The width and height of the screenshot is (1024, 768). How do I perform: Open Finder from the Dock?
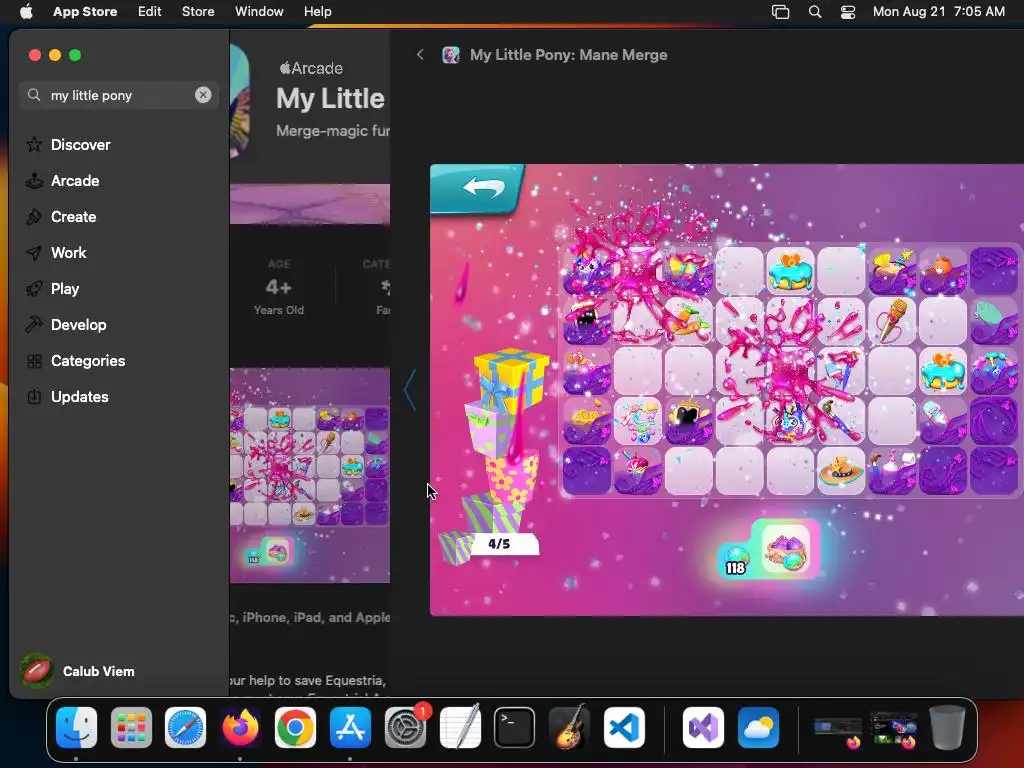76,727
